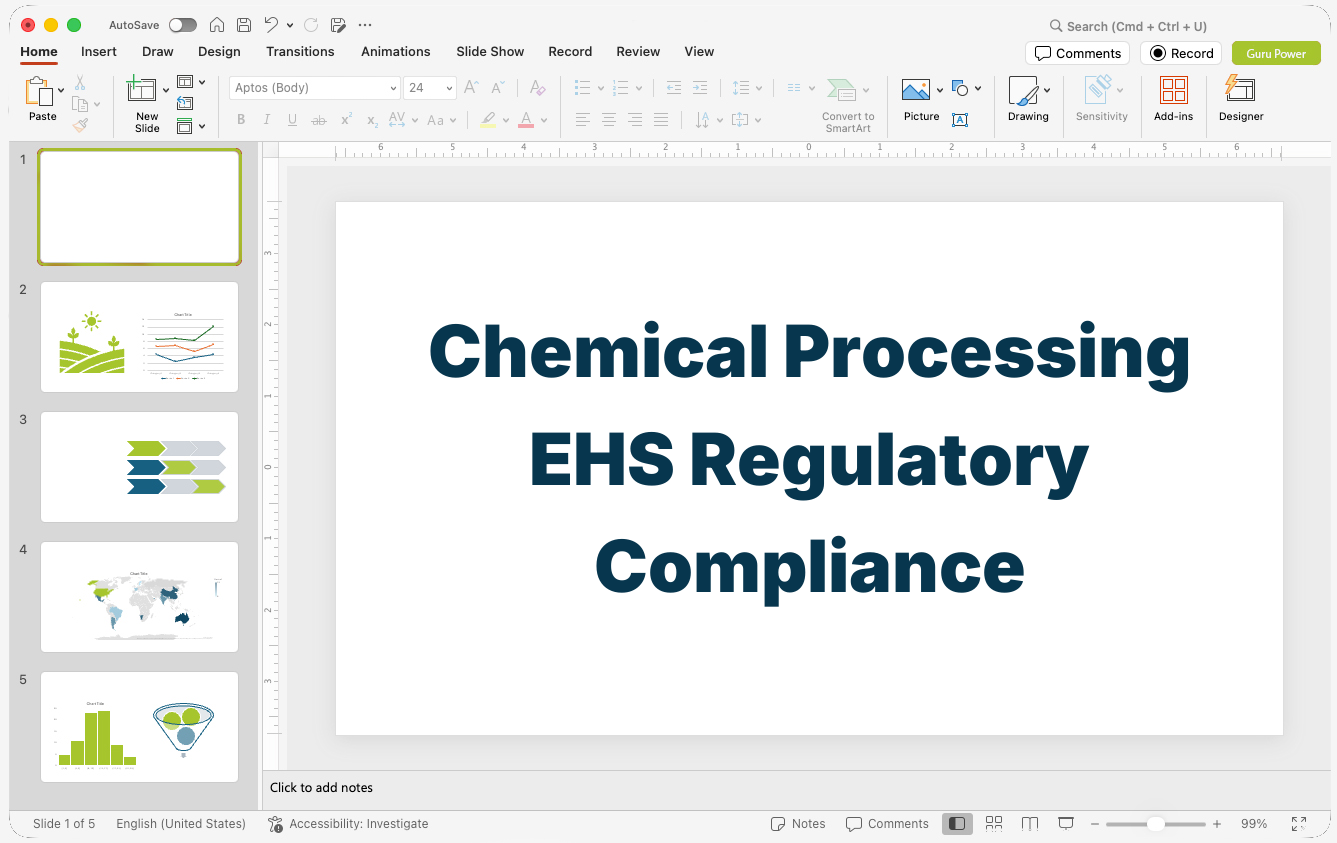
Task: Fit slide to current window
Action: click(1299, 824)
